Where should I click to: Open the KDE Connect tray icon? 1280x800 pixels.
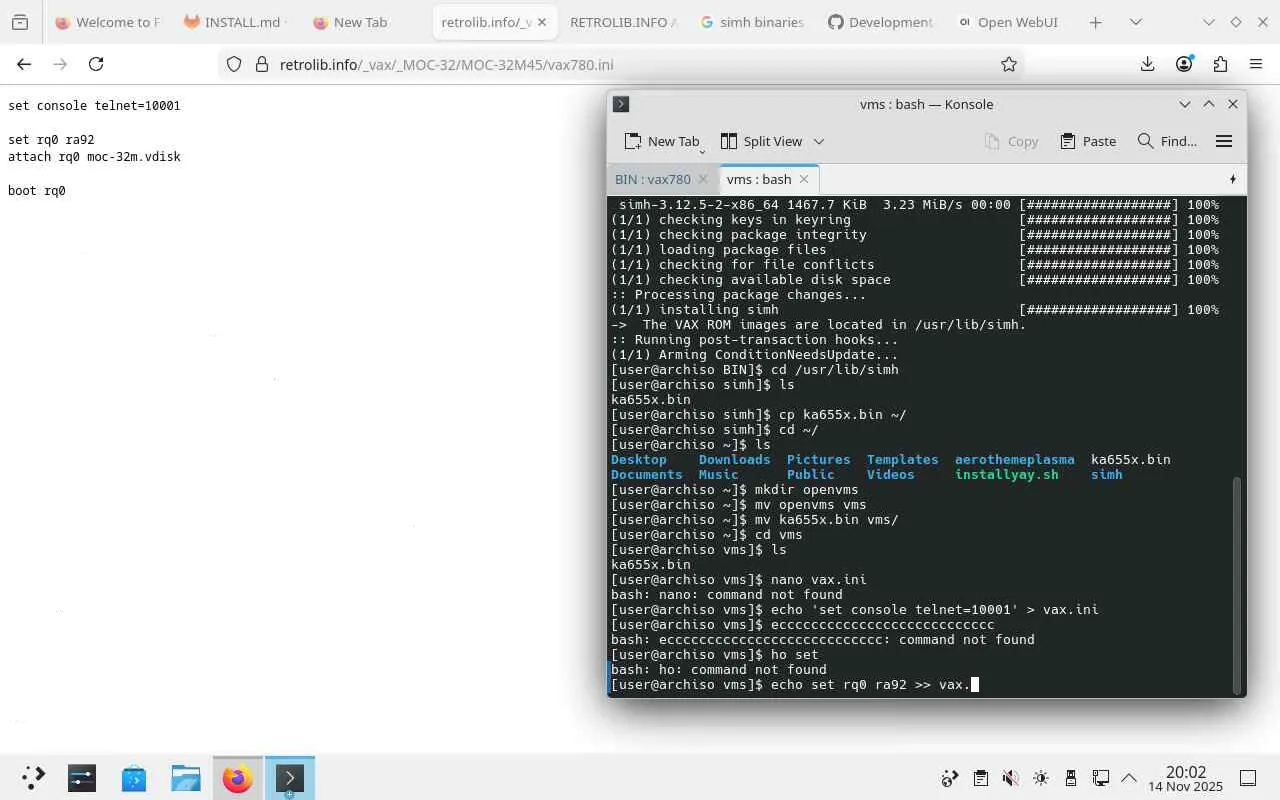point(950,778)
